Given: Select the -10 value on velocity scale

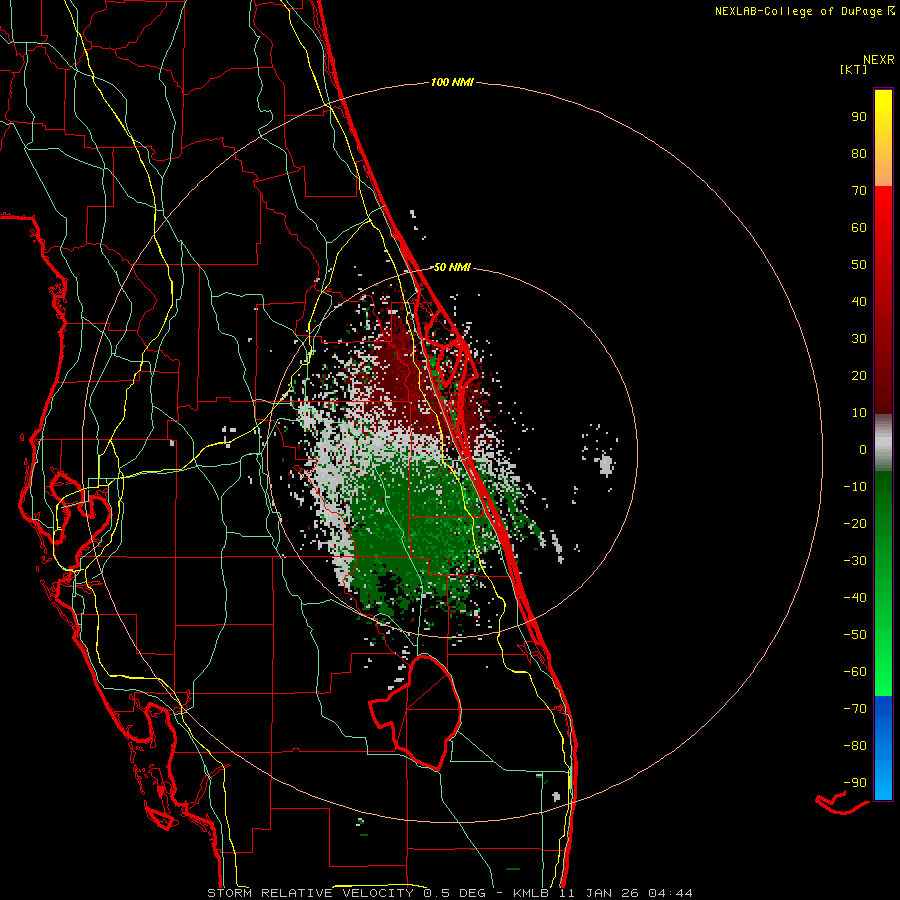Looking at the screenshot, I should [855, 487].
